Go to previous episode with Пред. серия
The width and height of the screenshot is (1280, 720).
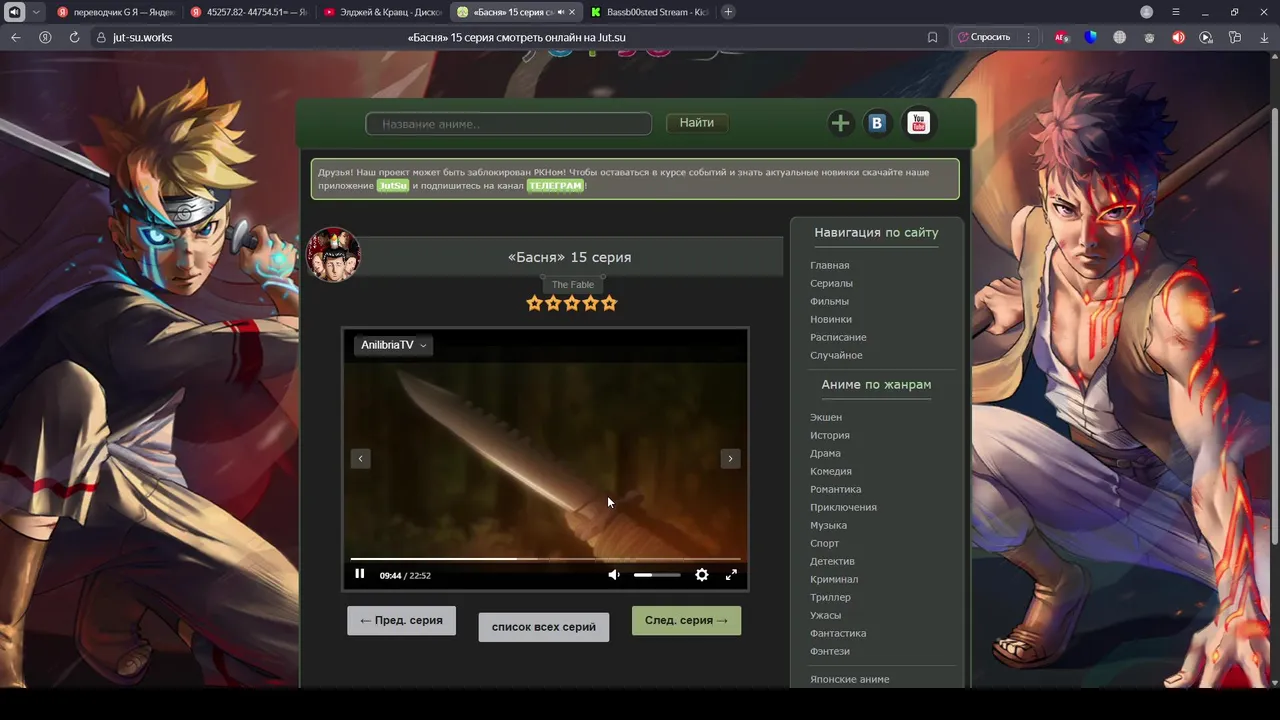point(401,620)
